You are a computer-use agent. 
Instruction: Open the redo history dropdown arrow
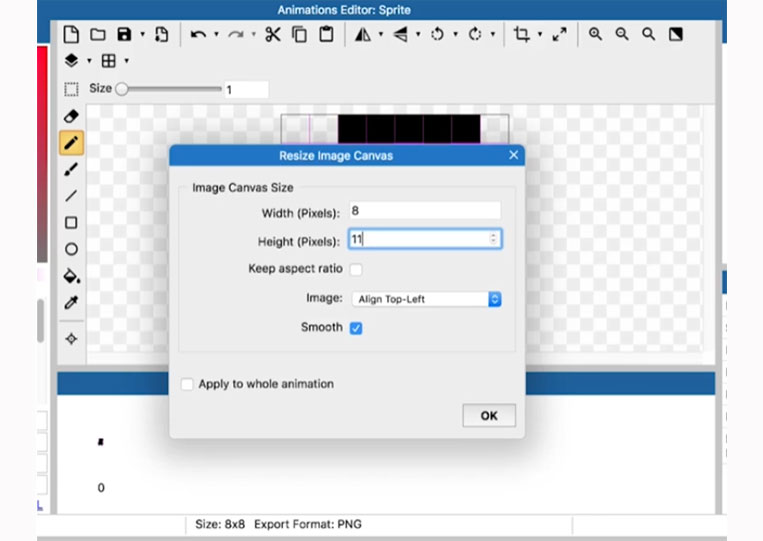[x=254, y=35]
